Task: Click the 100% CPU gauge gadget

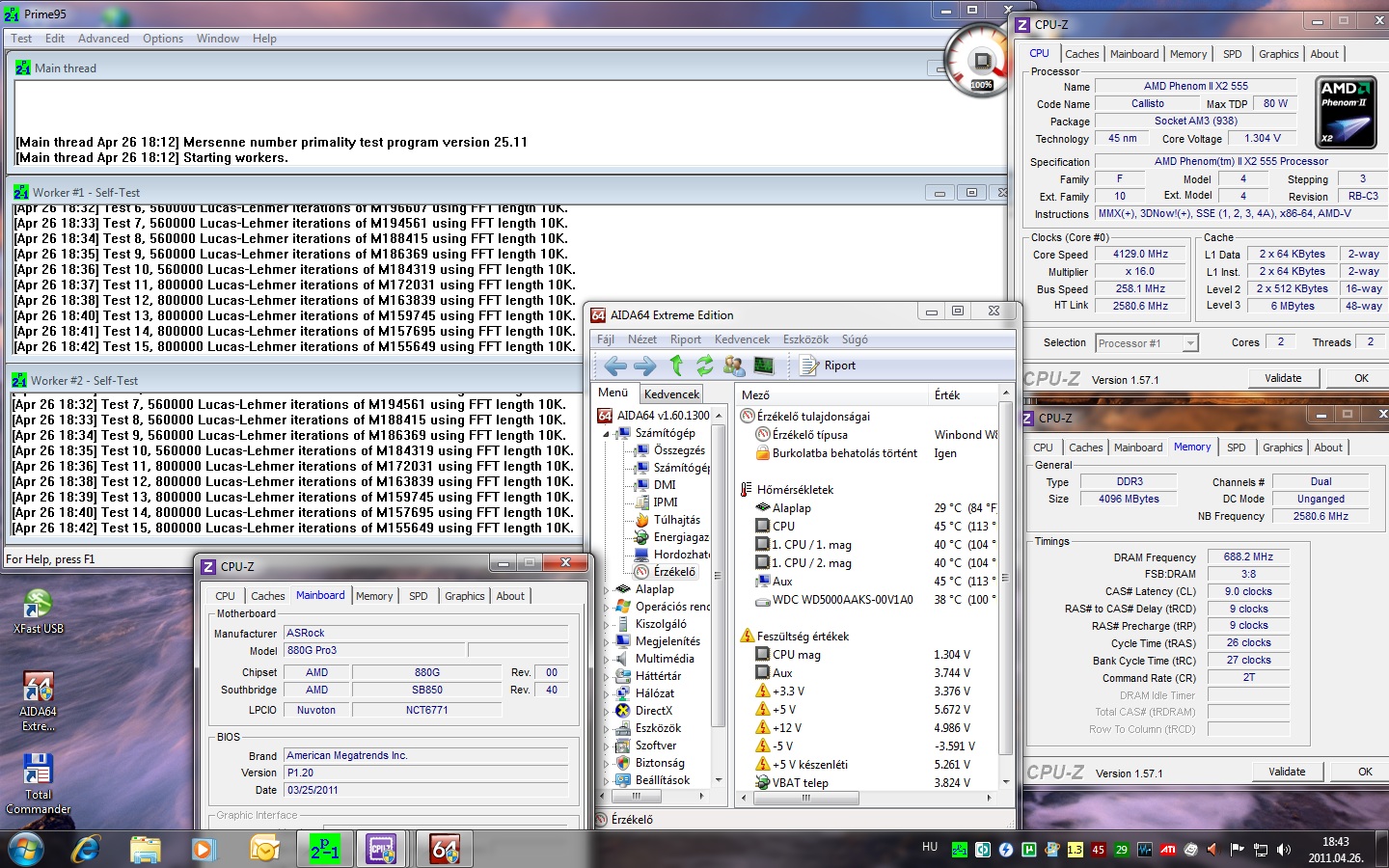Action: 980,62
